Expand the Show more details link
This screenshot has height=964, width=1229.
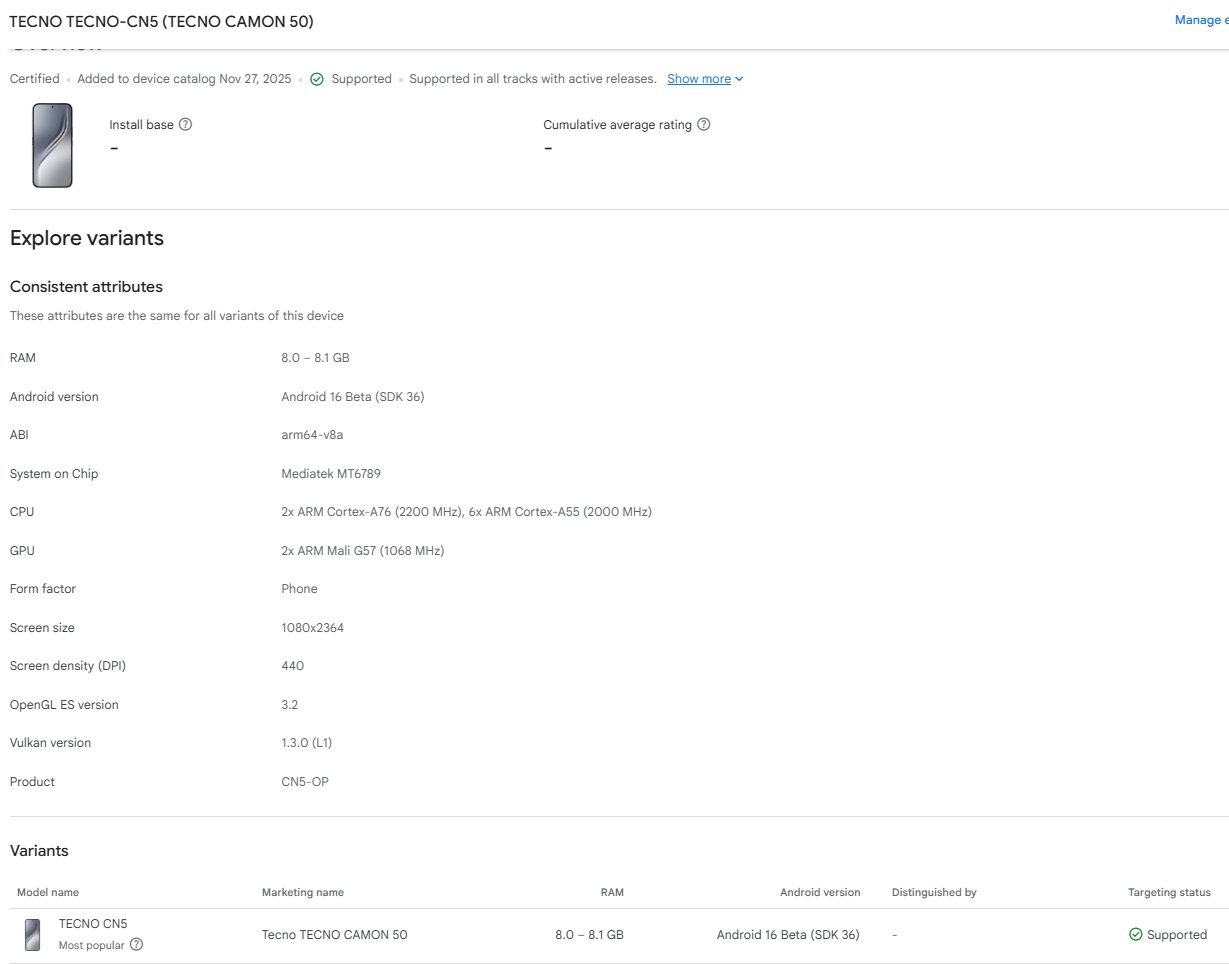coord(704,79)
